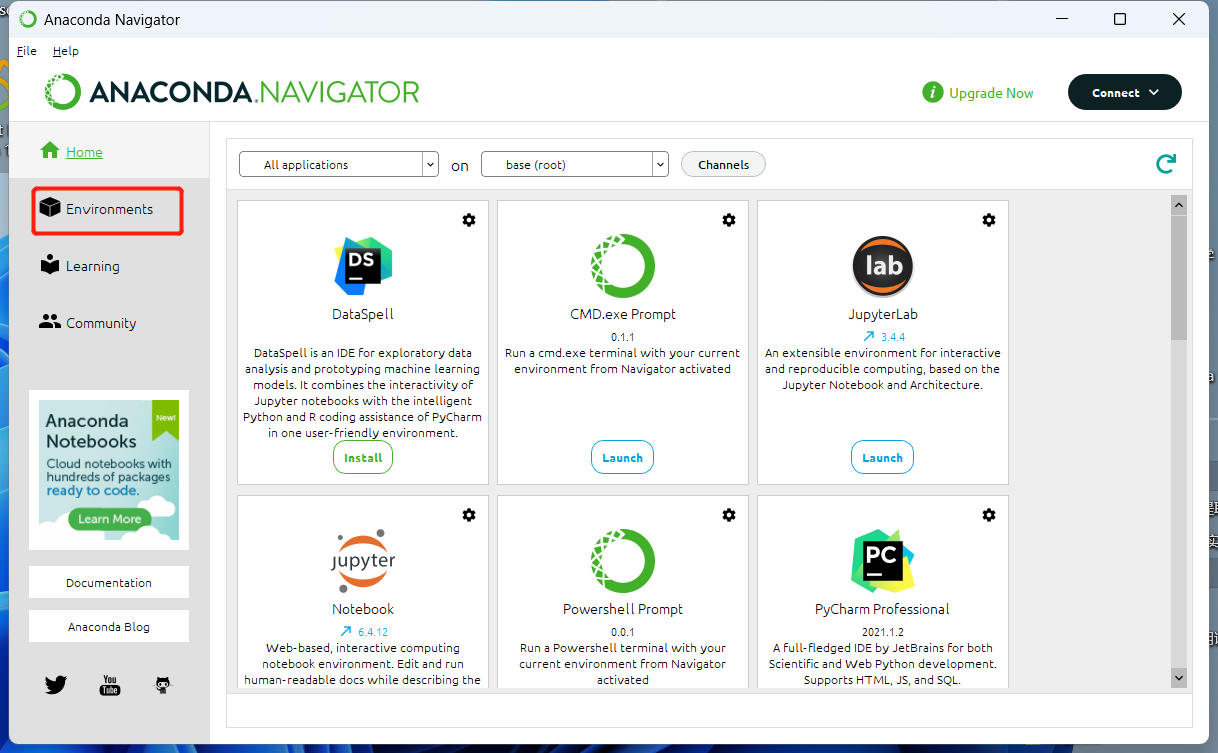
Task: Click the Notebook version 6.4.12 text
Action: pyautogui.click(x=373, y=632)
